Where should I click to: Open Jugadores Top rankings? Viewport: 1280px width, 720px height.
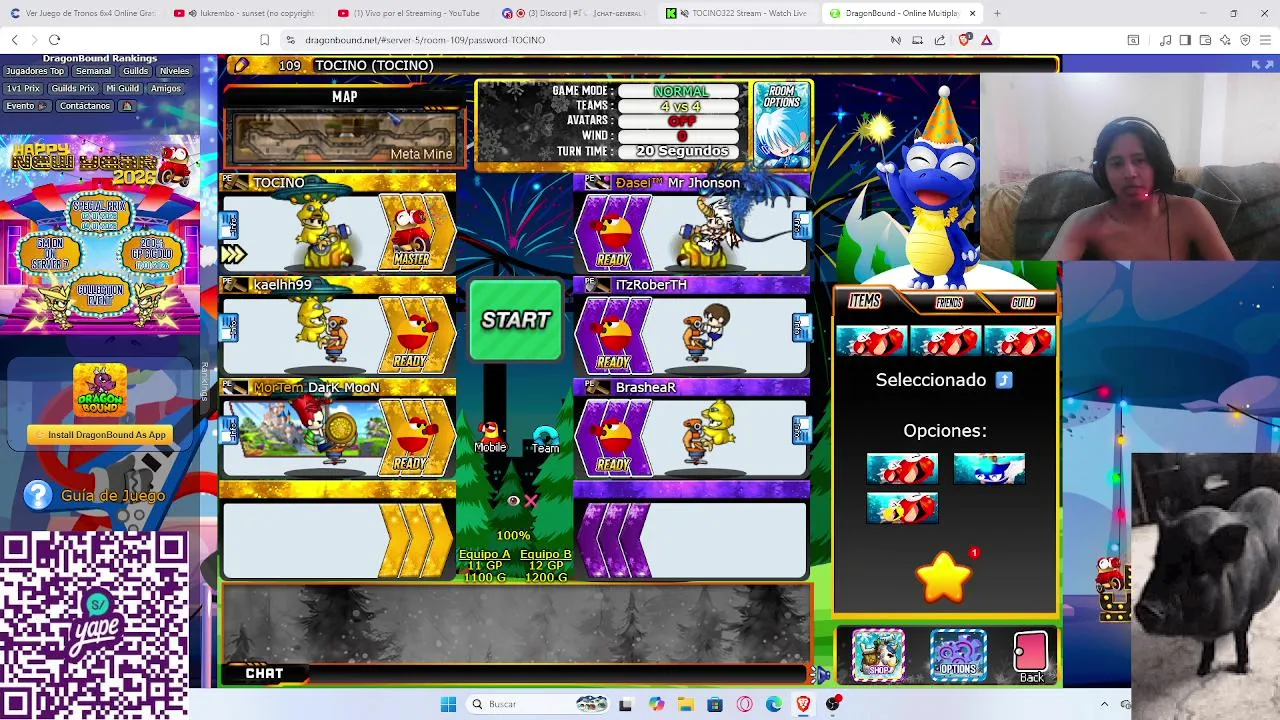point(34,72)
